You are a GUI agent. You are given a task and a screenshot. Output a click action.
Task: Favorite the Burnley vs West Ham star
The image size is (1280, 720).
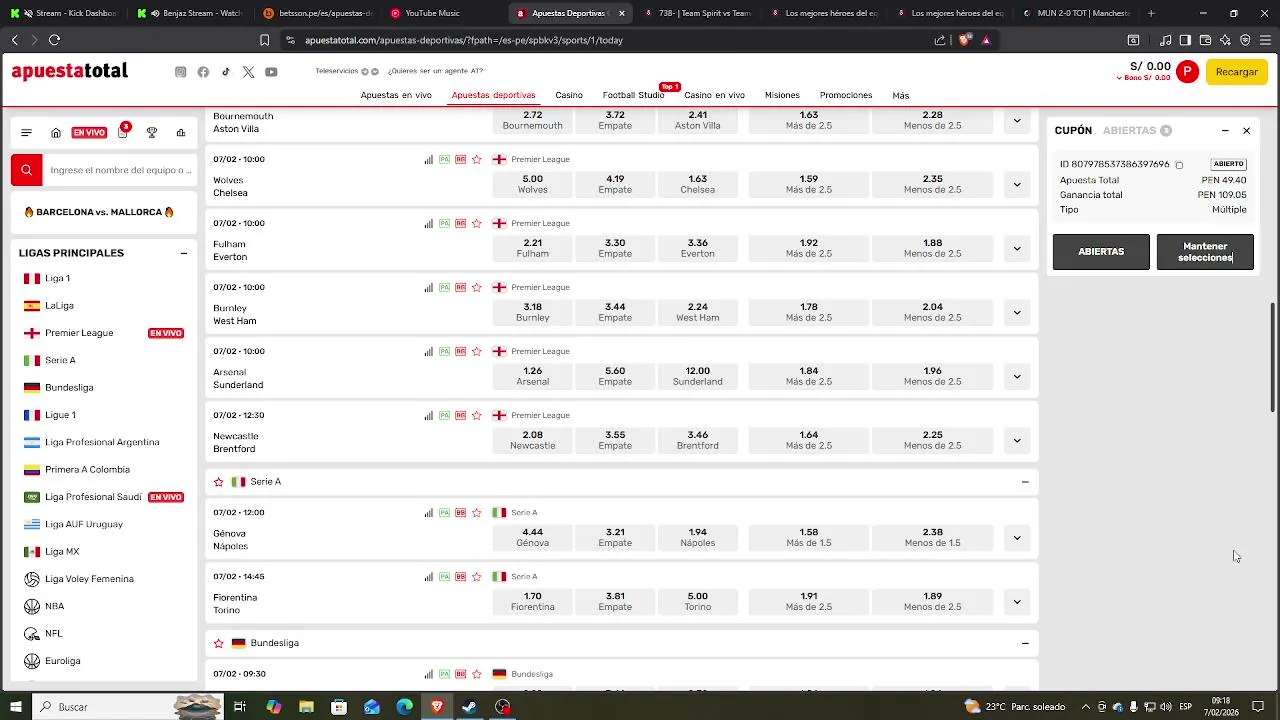477,287
